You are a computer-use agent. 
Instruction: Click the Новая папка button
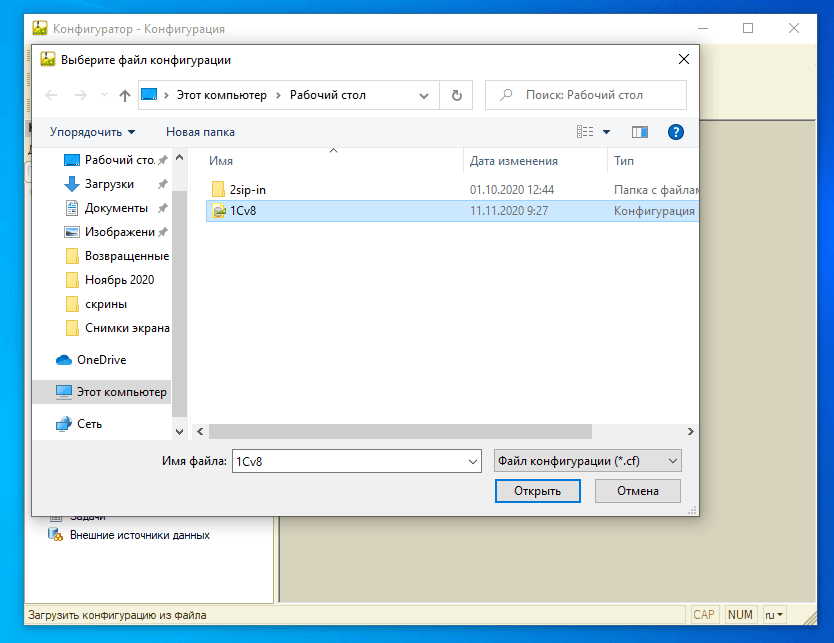(x=200, y=131)
